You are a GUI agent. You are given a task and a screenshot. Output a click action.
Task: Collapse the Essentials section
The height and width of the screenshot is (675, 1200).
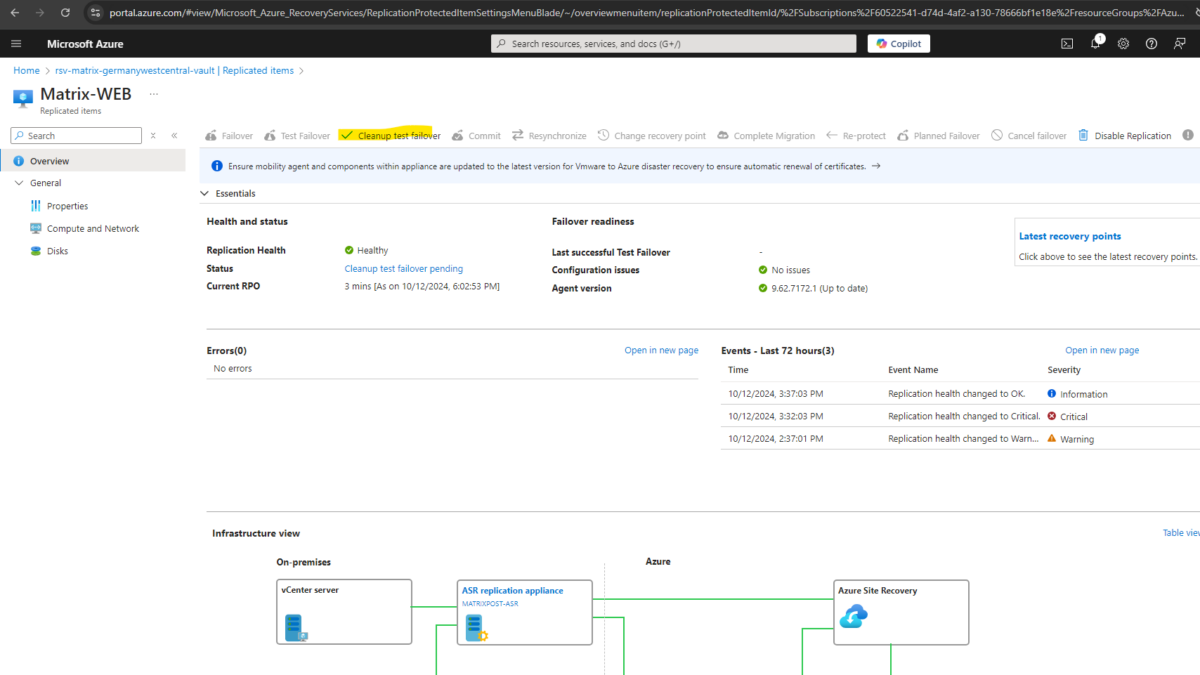coord(205,194)
